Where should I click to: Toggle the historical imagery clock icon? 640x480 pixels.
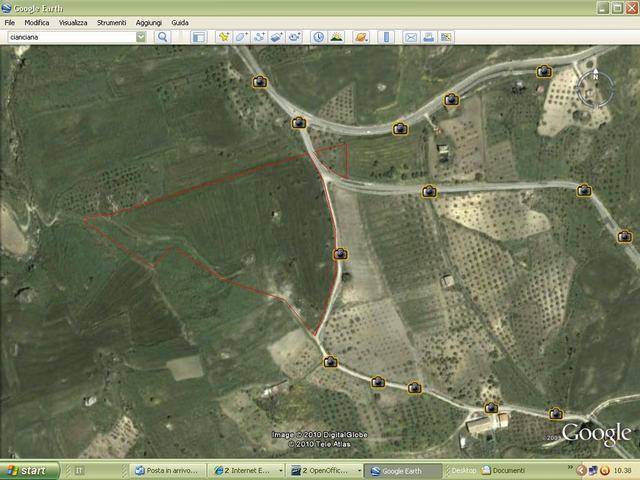[x=318, y=37]
